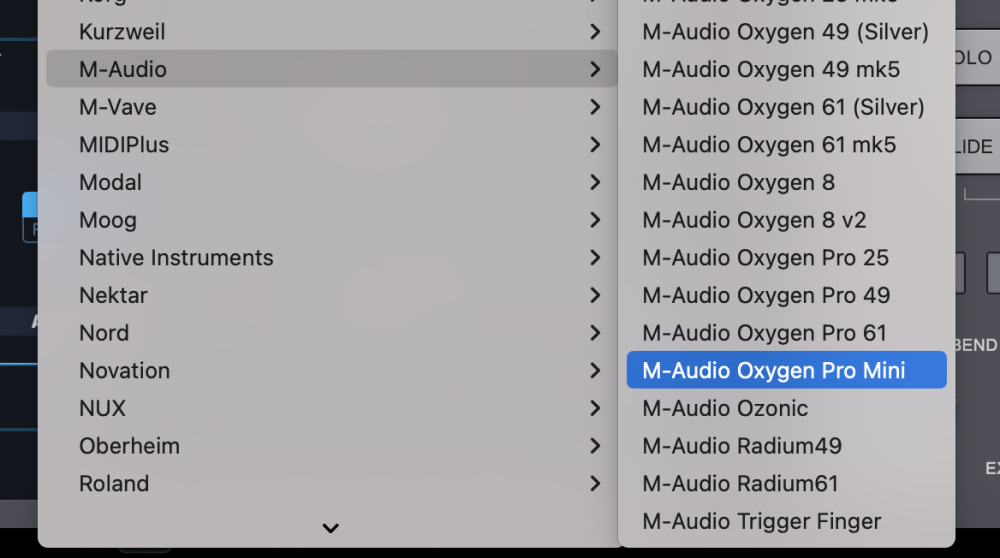Select M-Audio Oxygen Pro Mini
This screenshot has width=1000, height=558.
pyautogui.click(x=774, y=371)
